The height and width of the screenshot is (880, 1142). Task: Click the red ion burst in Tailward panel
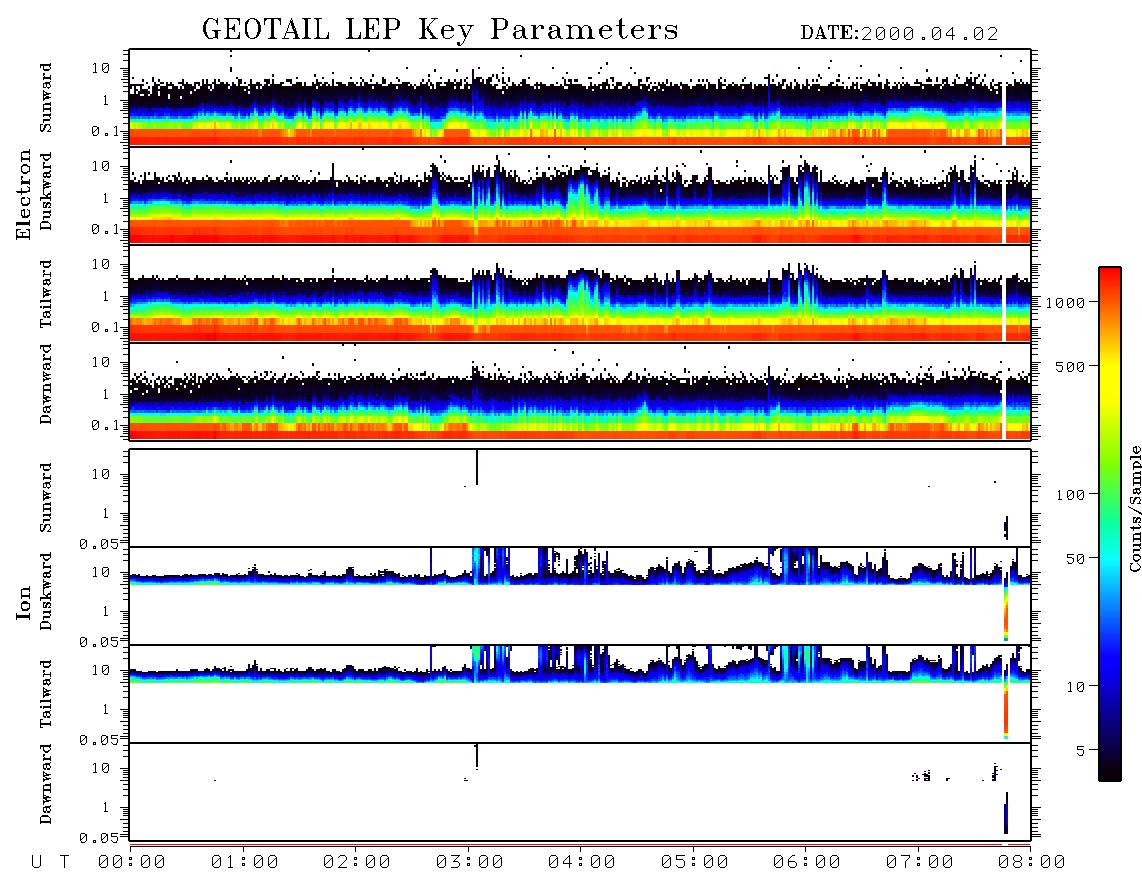[1006, 710]
